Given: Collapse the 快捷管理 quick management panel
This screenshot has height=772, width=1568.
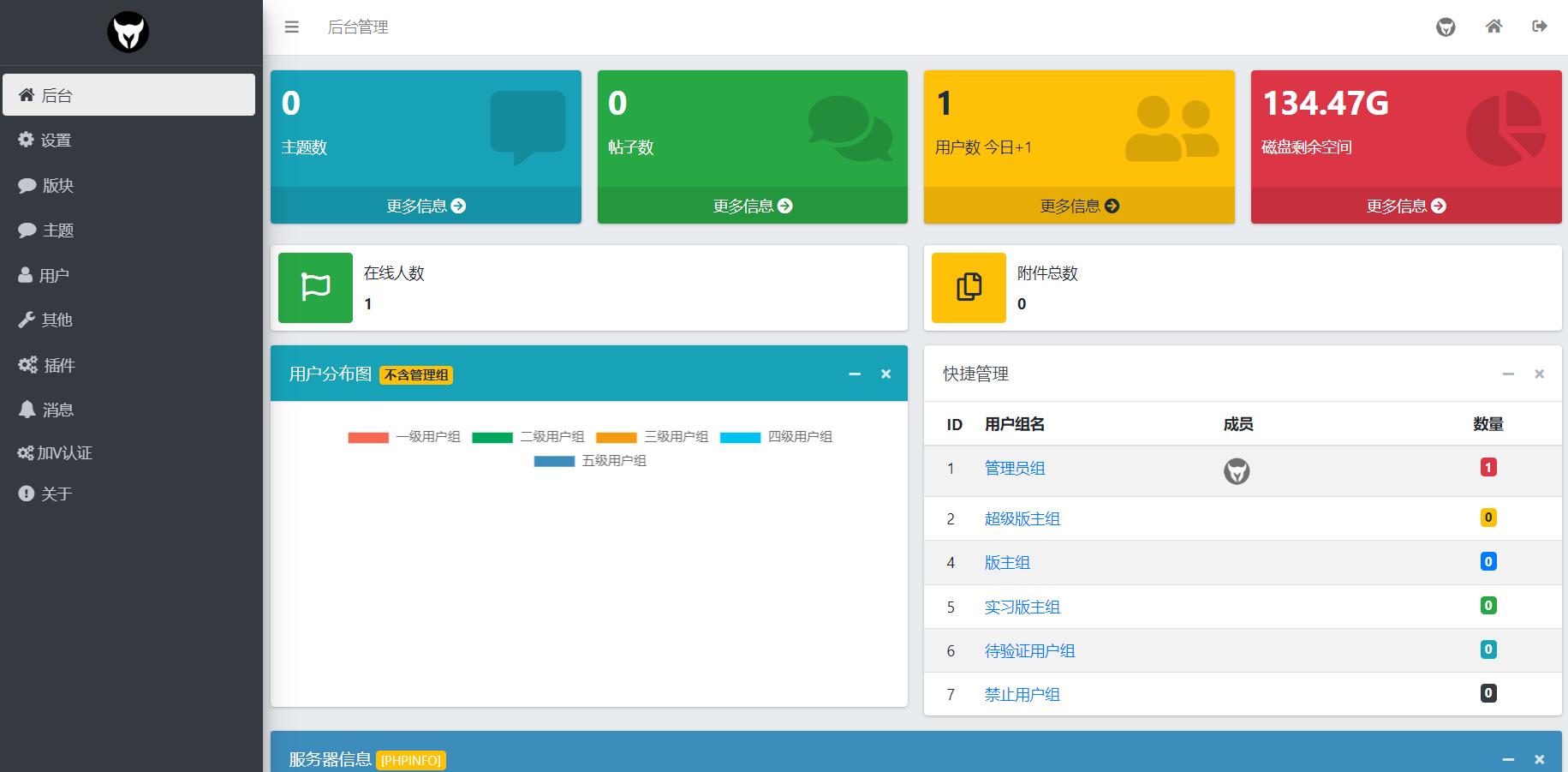Looking at the screenshot, I should pyautogui.click(x=1506, y=374).
